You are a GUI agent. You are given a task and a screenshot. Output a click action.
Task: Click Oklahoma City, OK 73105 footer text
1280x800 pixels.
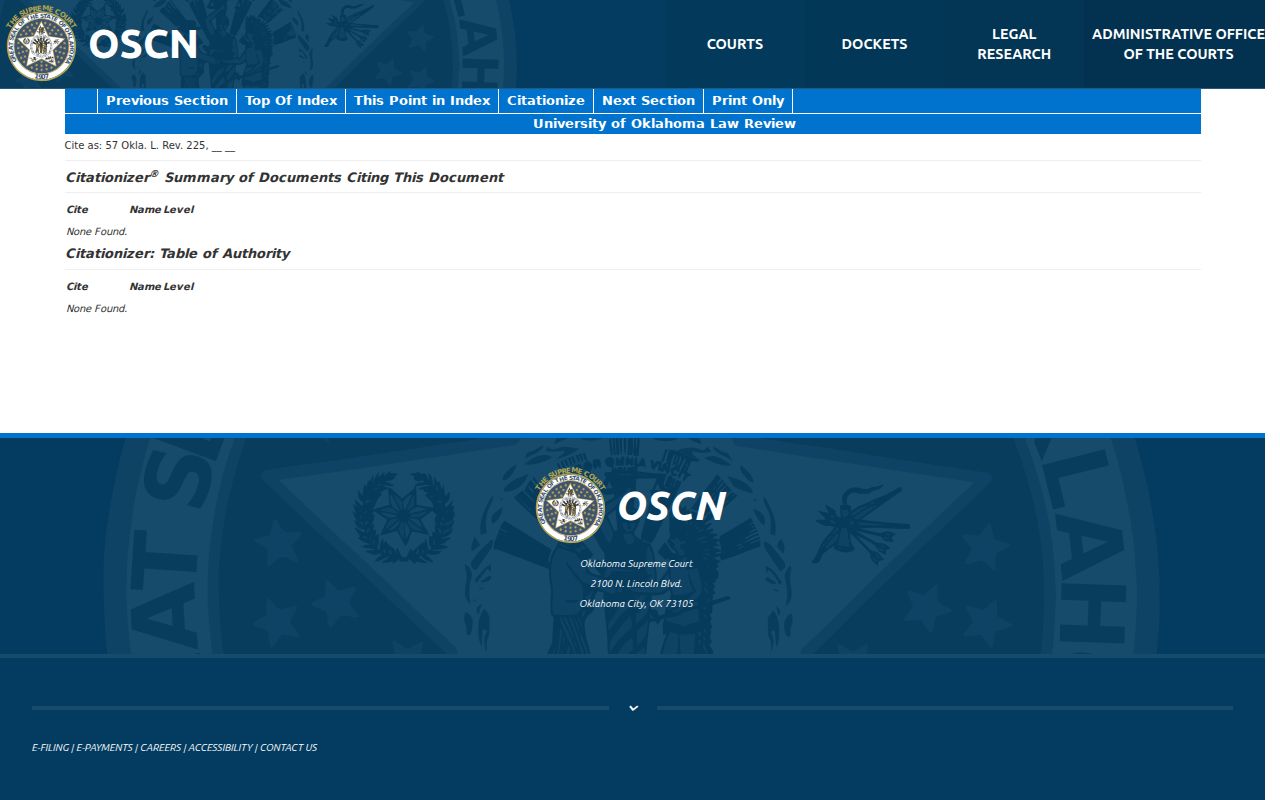pyautogui.click(x=636, y=604)
